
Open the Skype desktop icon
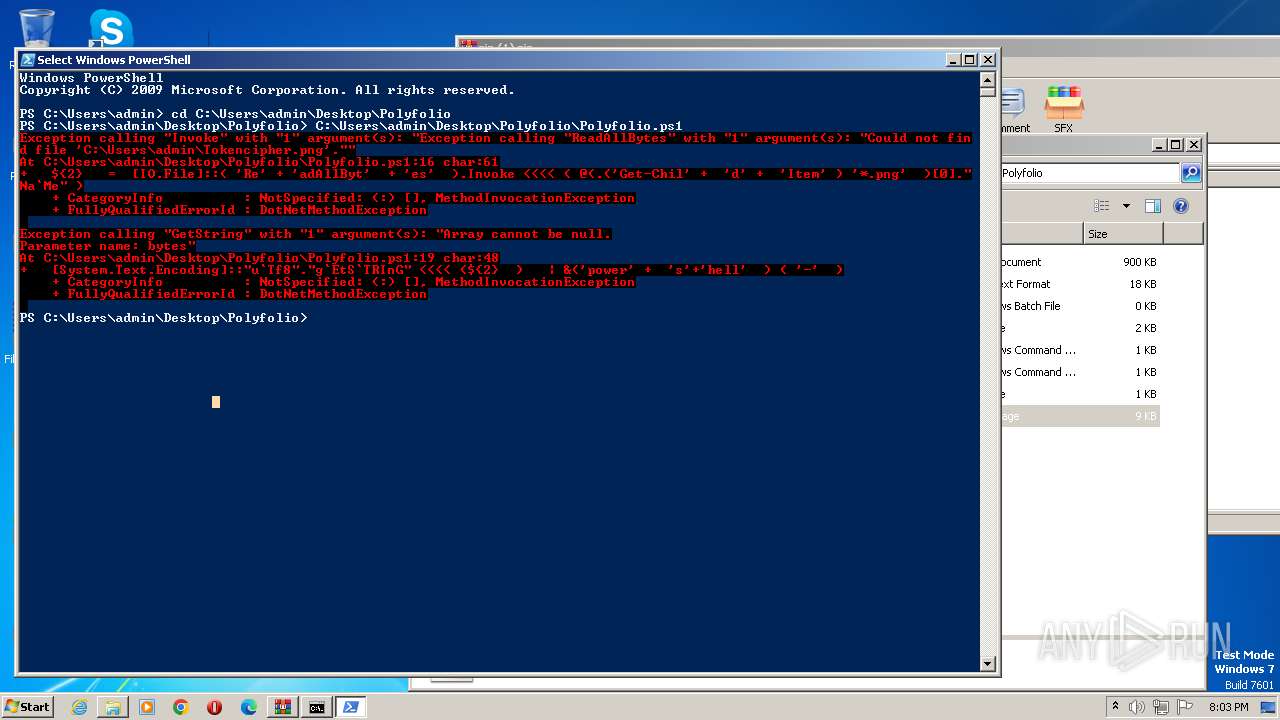(110, 27)
